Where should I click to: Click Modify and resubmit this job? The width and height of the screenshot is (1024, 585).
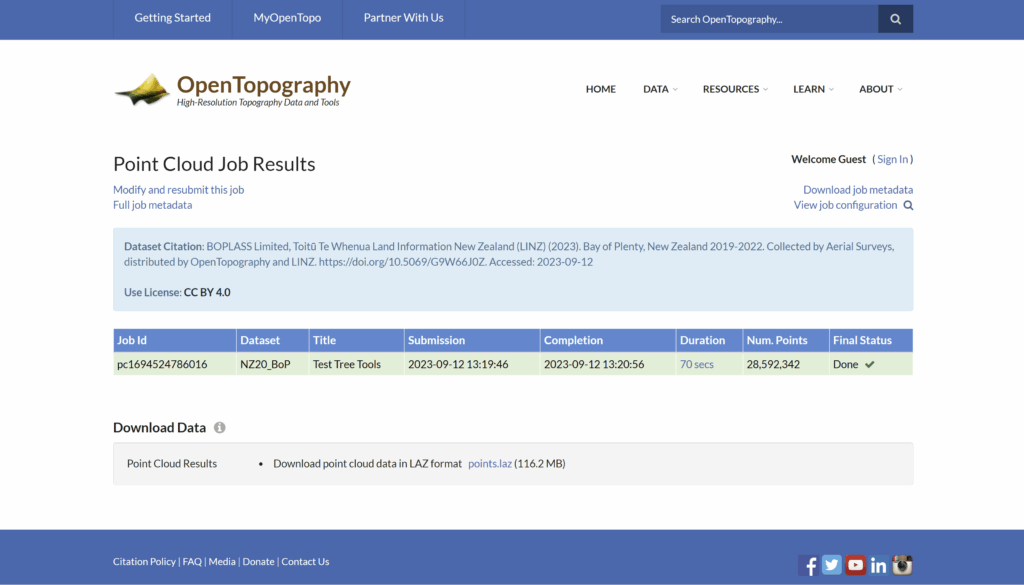pyautogui.click(x=178, y=190)
